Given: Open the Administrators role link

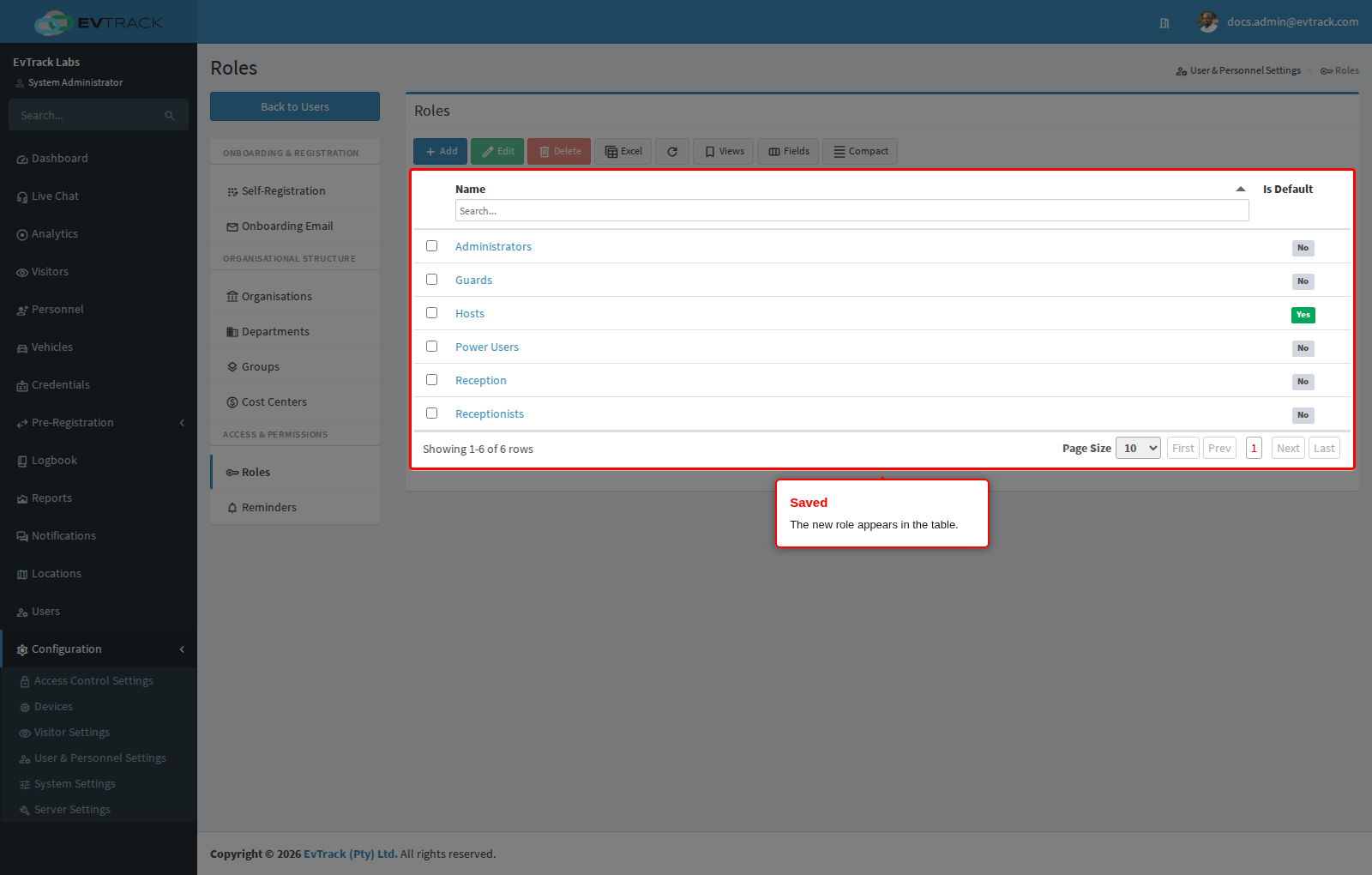Looking at the screenshot, I should [493, 247].
